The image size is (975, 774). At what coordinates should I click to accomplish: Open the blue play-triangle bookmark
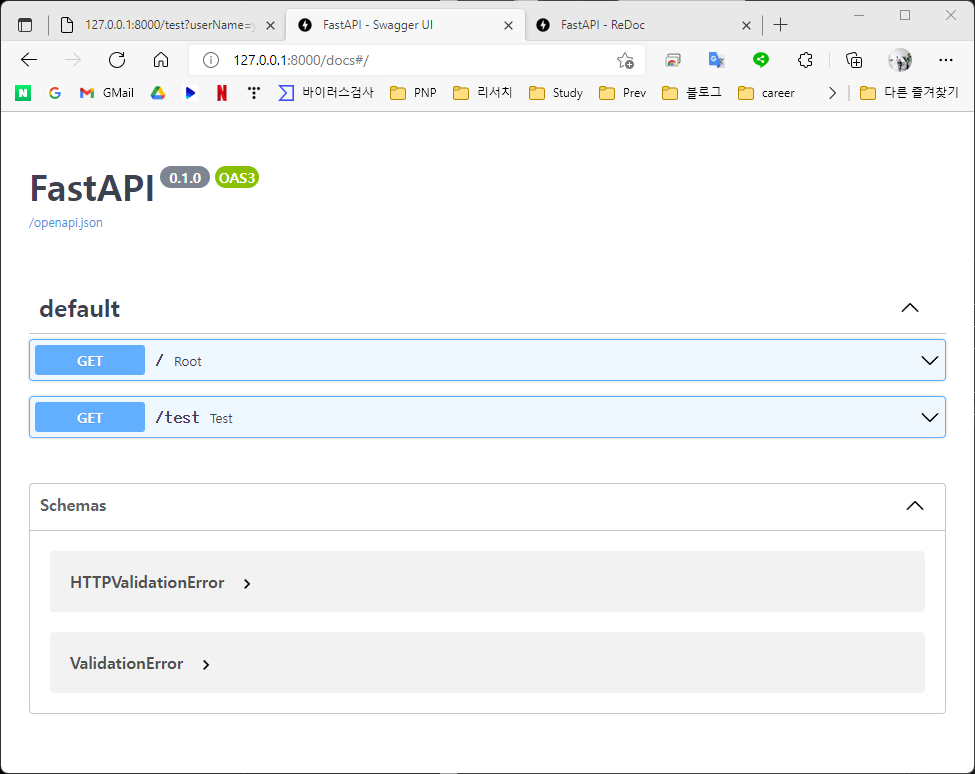click(190, 93)
